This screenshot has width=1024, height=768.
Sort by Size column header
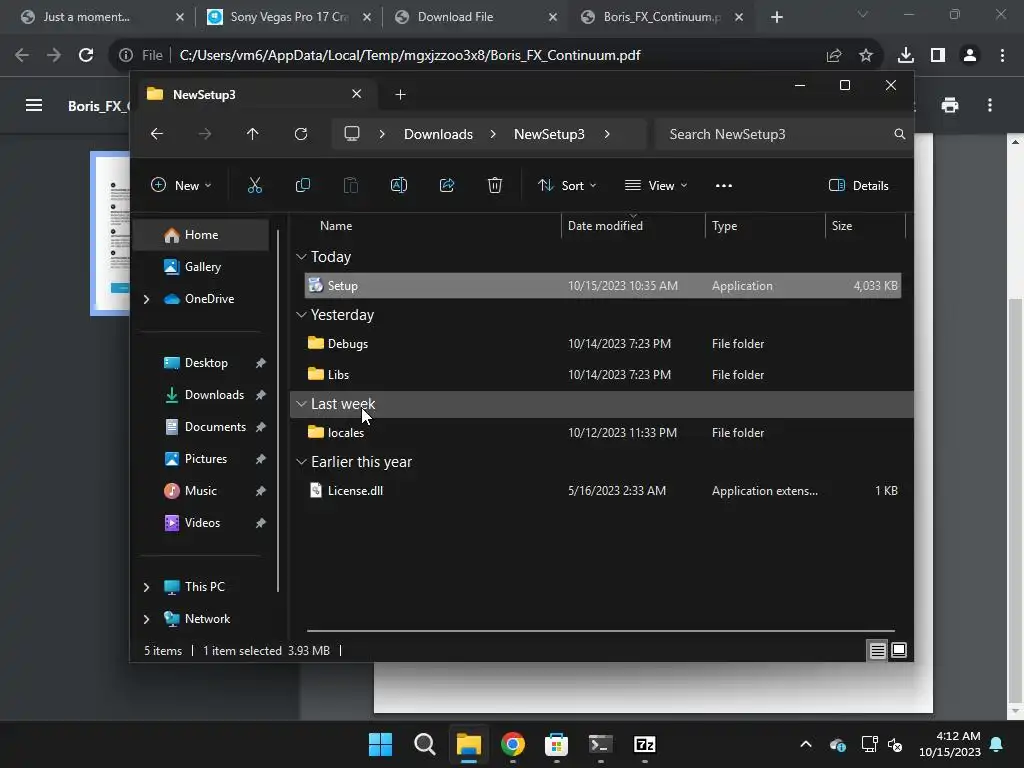842,226
